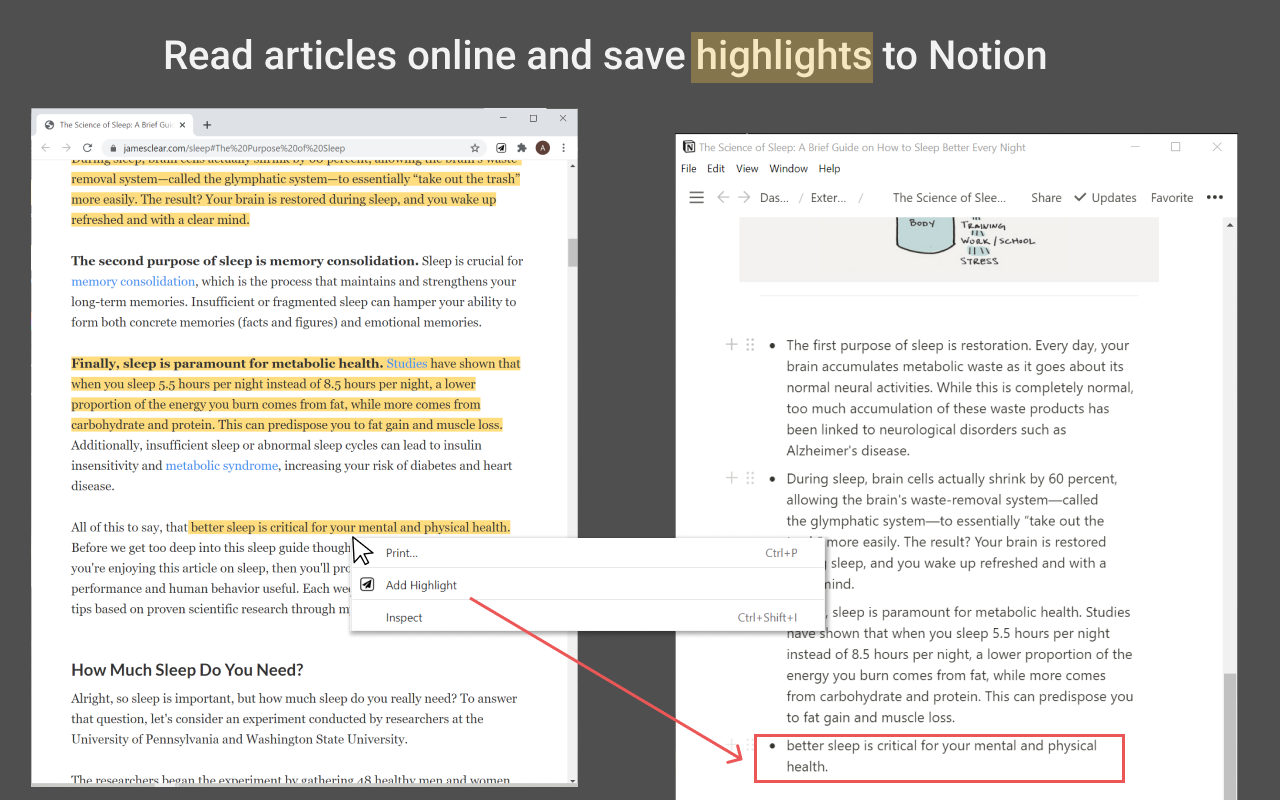Choose 'Inspect' in the context menu
Viewport: 1280px width, 800px height.
(x=587, y=617)
